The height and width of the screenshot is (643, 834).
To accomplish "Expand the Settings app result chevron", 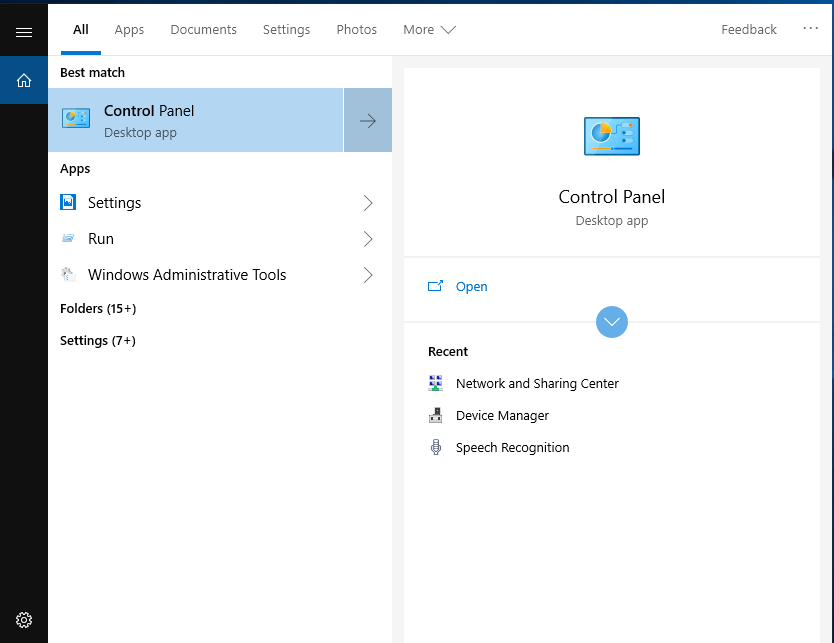I will 368,203.
